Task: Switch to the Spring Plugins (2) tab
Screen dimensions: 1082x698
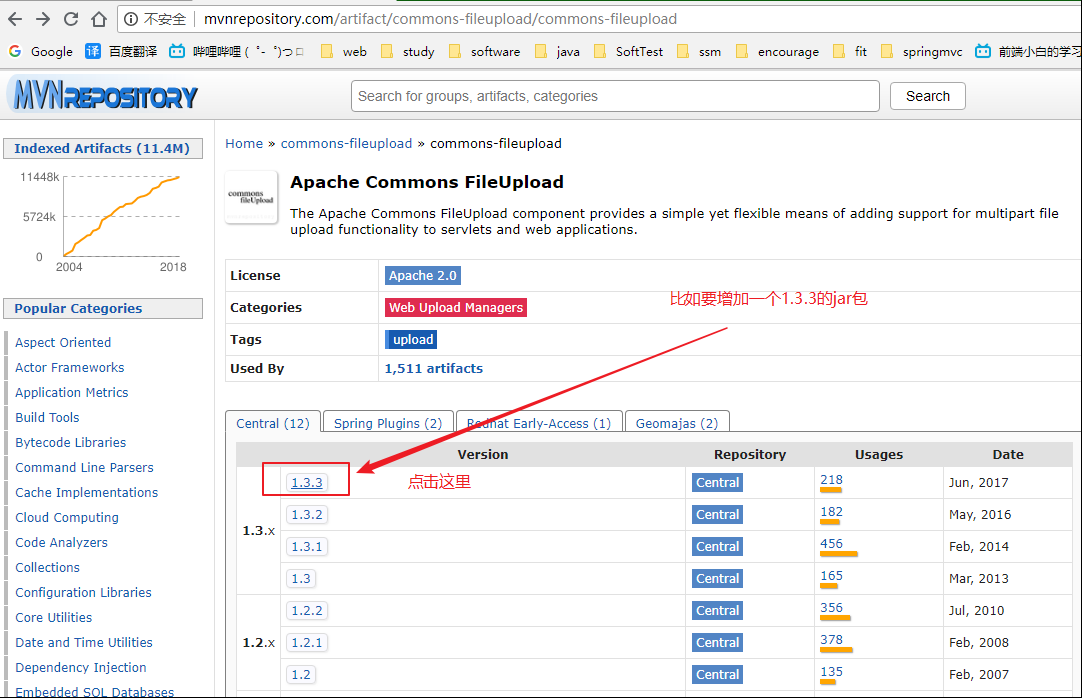Action: [388, 423]
